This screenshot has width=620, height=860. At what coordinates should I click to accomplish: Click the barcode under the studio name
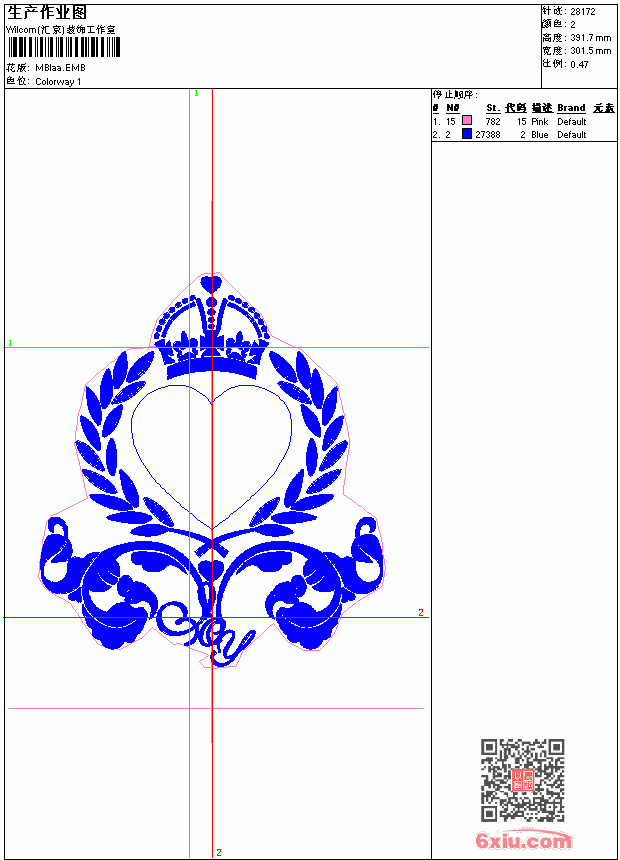click(64, 47)
